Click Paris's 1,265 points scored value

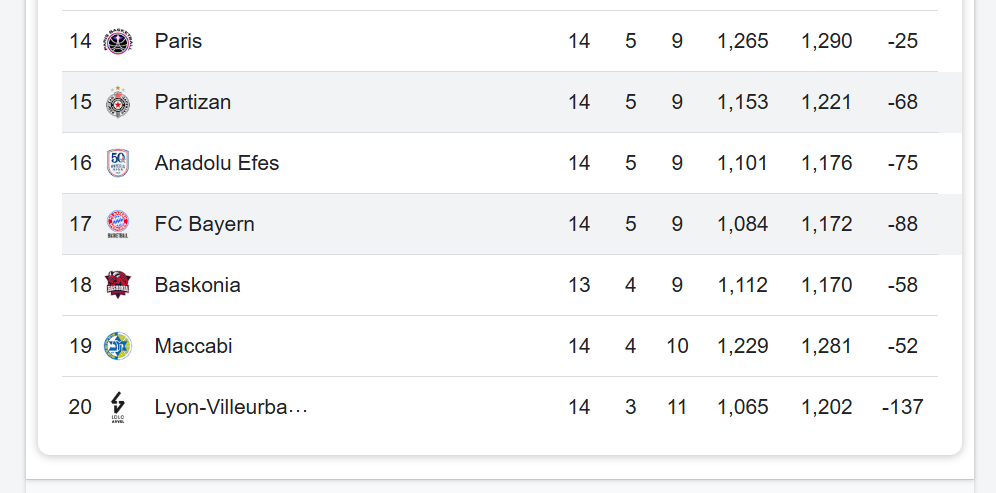click(743, 41)
